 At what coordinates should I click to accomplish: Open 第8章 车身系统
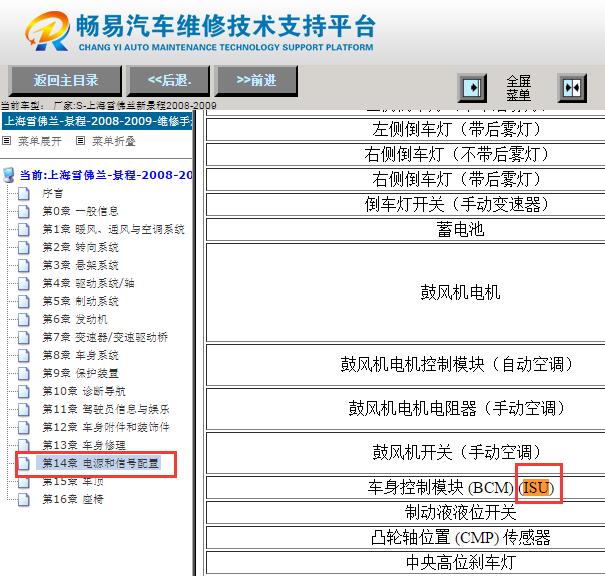pyautogui.click(x=80, y=355)
